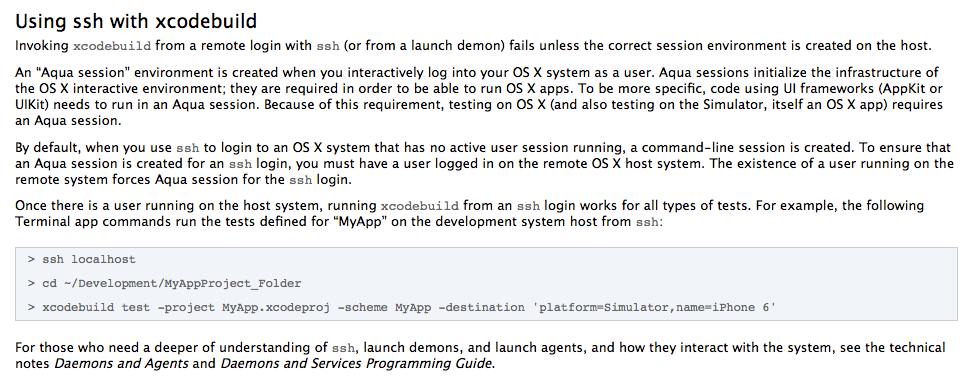Open the Daemons and Agents technical note link
The height and width of the screenshot is (379, 965).
pyautogui.click(x=121, y=363)
